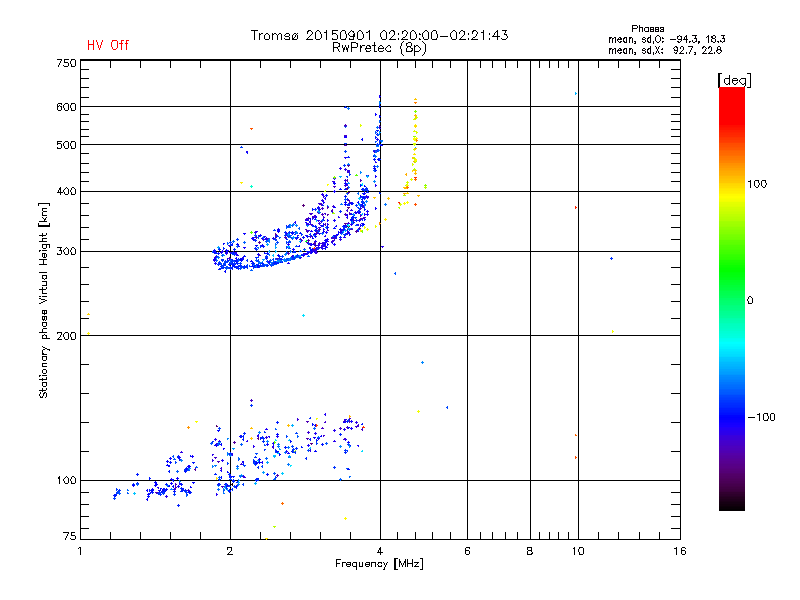Click the y-axis '200' tick label
Viewport: 800px width, 600px height.
[x=66, y=336]
